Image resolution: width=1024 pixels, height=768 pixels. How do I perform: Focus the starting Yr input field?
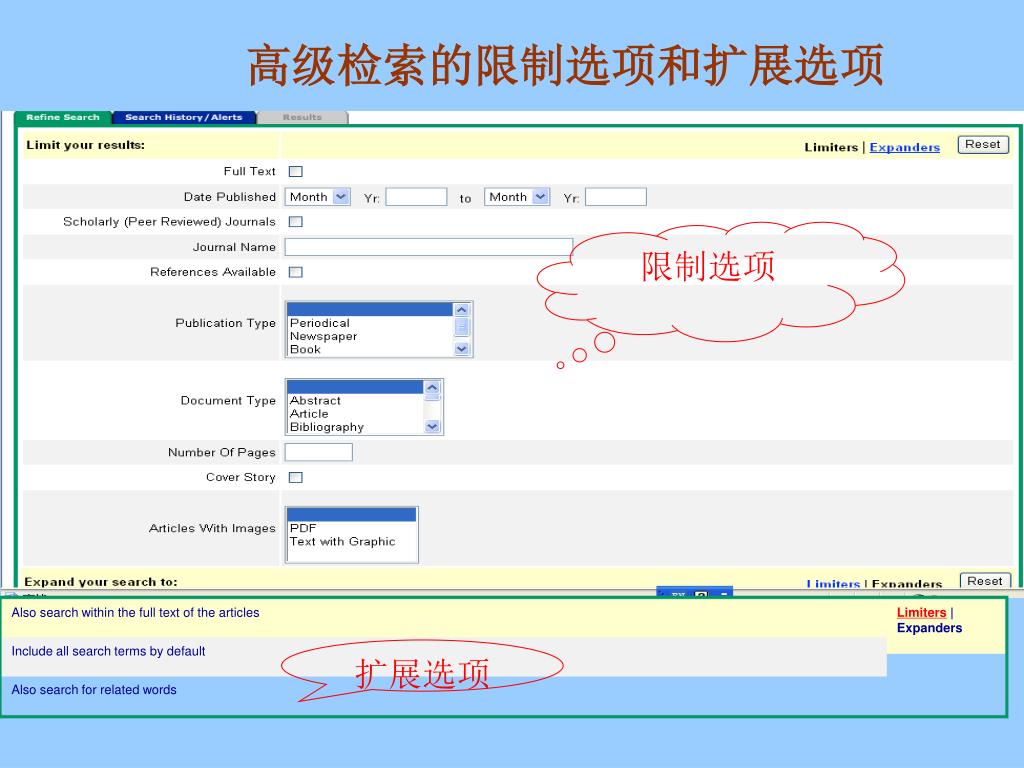click(416, 197)
